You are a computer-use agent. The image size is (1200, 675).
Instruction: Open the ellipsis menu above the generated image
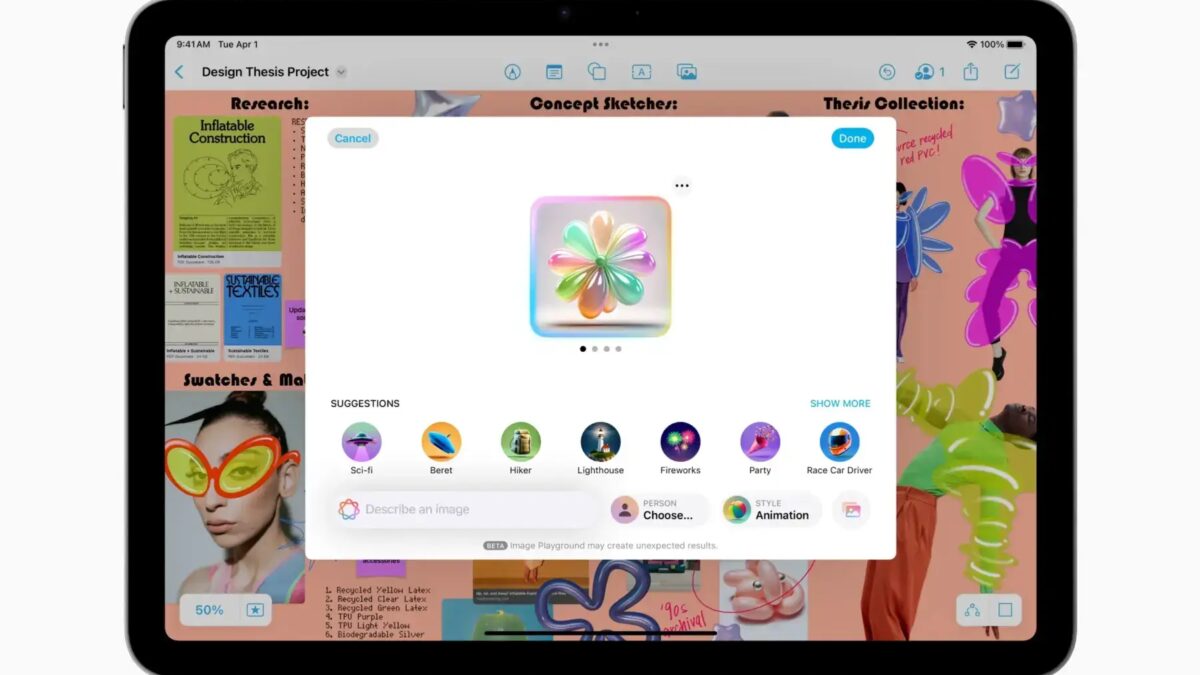(x=682, y=185)
